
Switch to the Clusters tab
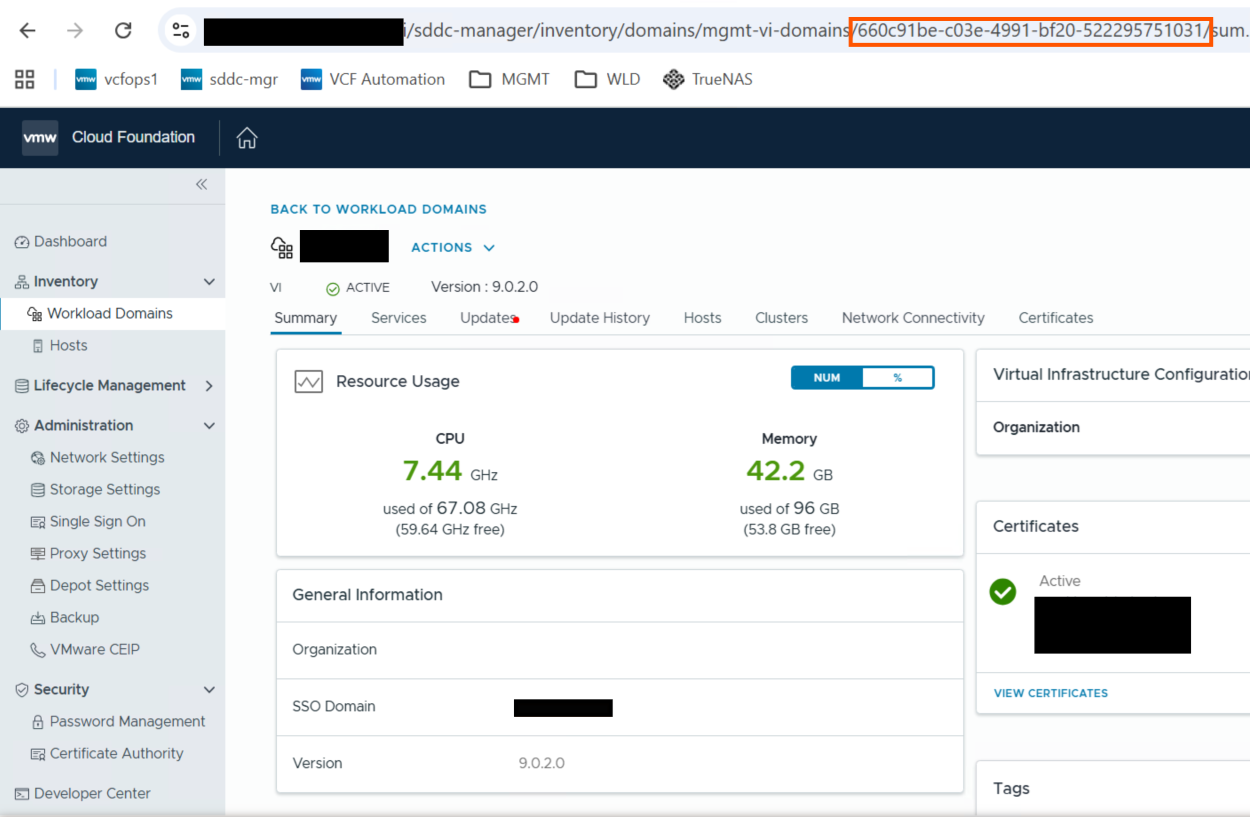(781, 318)
